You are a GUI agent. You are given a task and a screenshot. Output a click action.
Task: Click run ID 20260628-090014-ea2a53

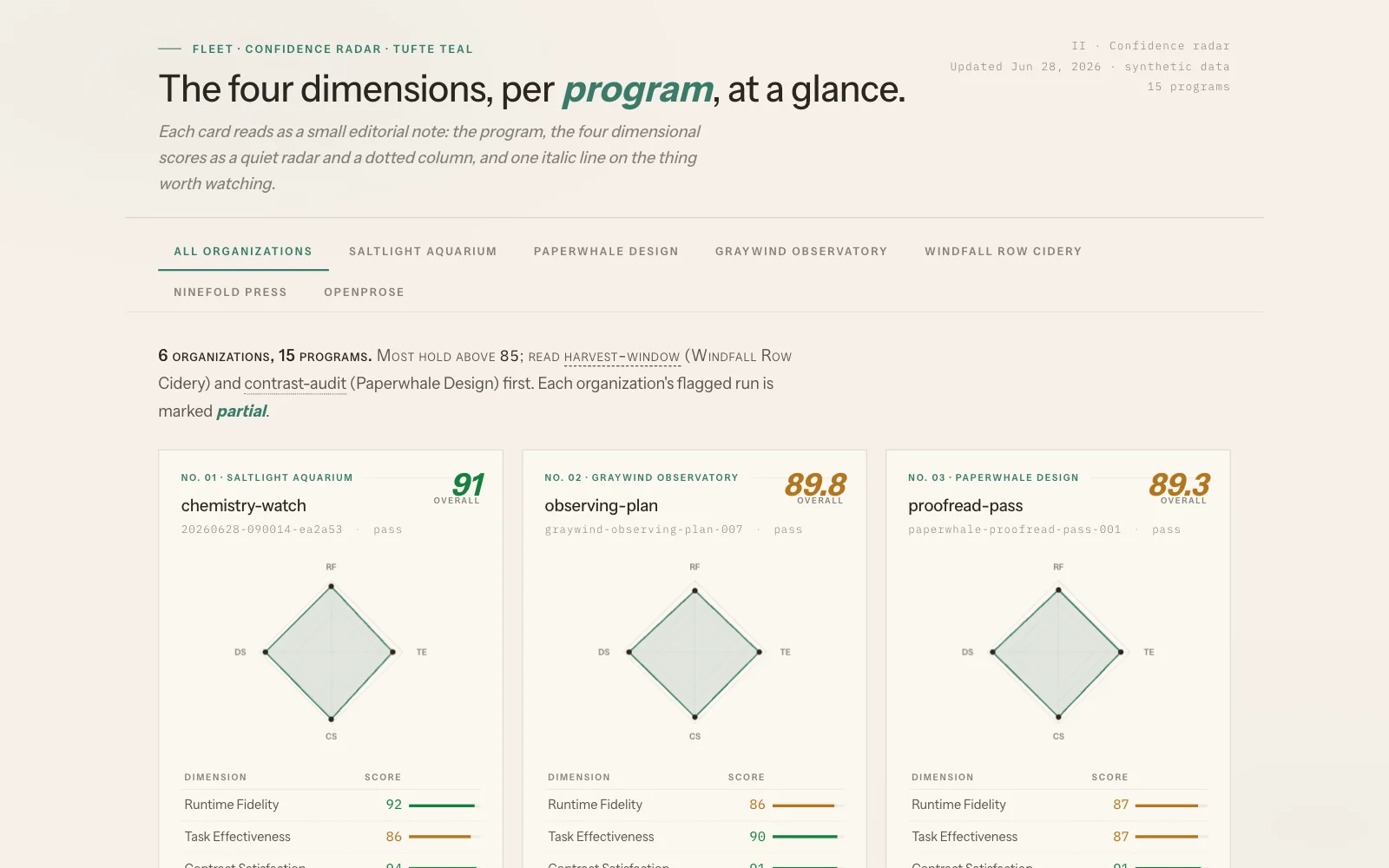(261, 529)
